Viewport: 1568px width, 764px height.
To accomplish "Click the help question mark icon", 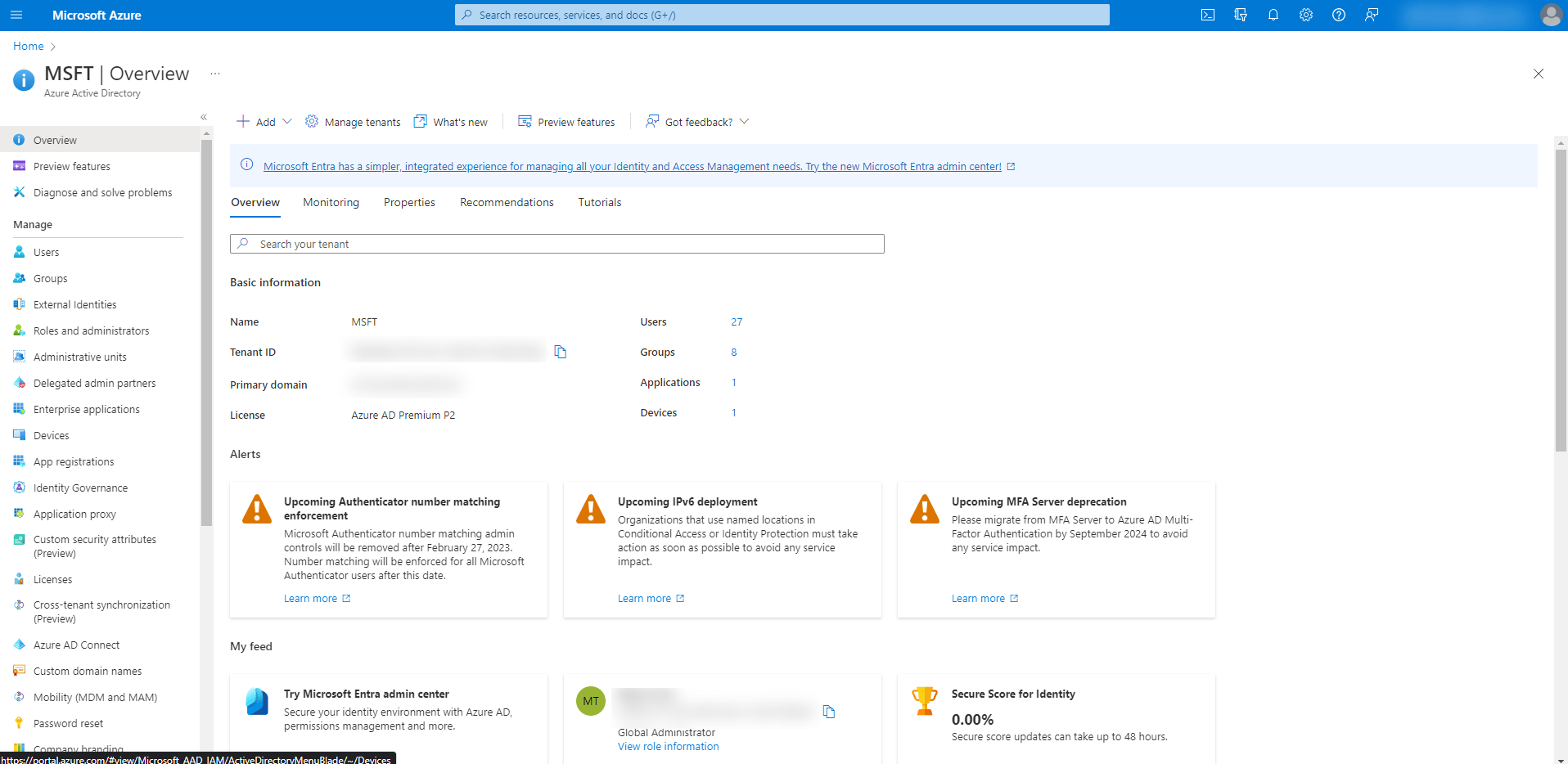I will [1338, 15].
